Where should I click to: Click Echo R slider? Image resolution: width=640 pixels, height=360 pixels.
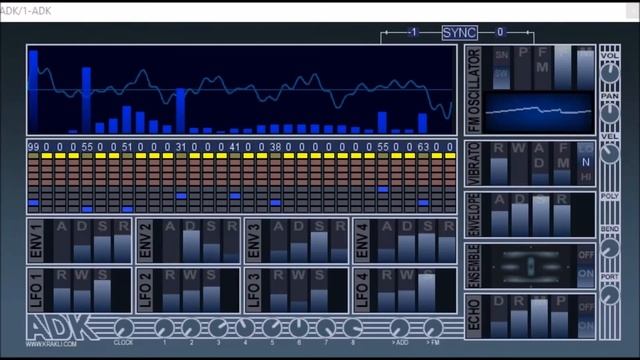(x=519, y=317)
